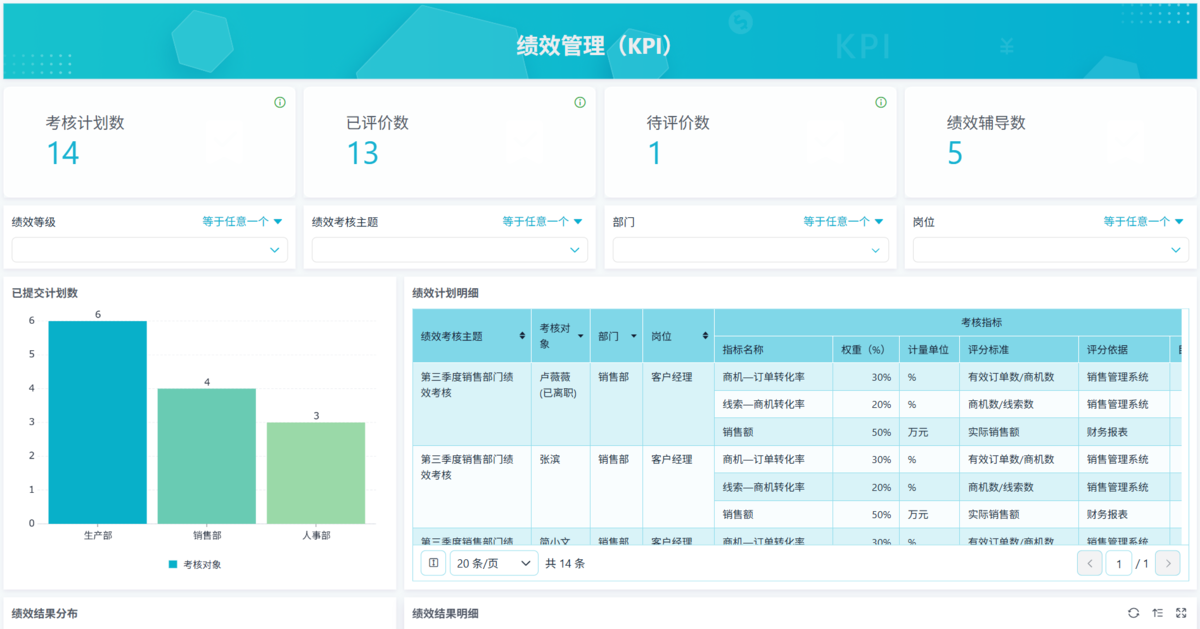This screenshot has height=629, width=1200.
Task: Click the info icon on 考核计划数 card
Action: (x=280, y=102)
